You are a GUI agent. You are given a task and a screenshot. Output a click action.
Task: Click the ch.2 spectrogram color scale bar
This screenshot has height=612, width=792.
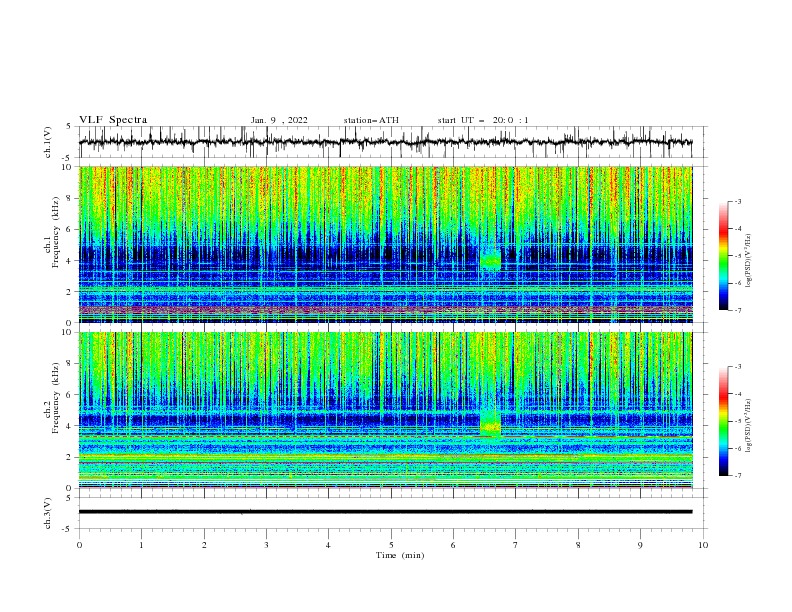coord(723,421)
